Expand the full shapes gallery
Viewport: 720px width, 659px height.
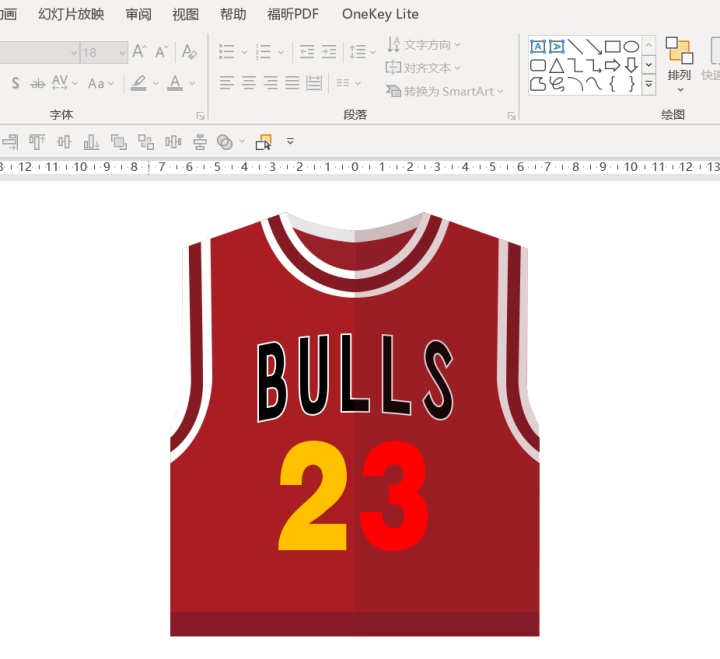(648, 84)
